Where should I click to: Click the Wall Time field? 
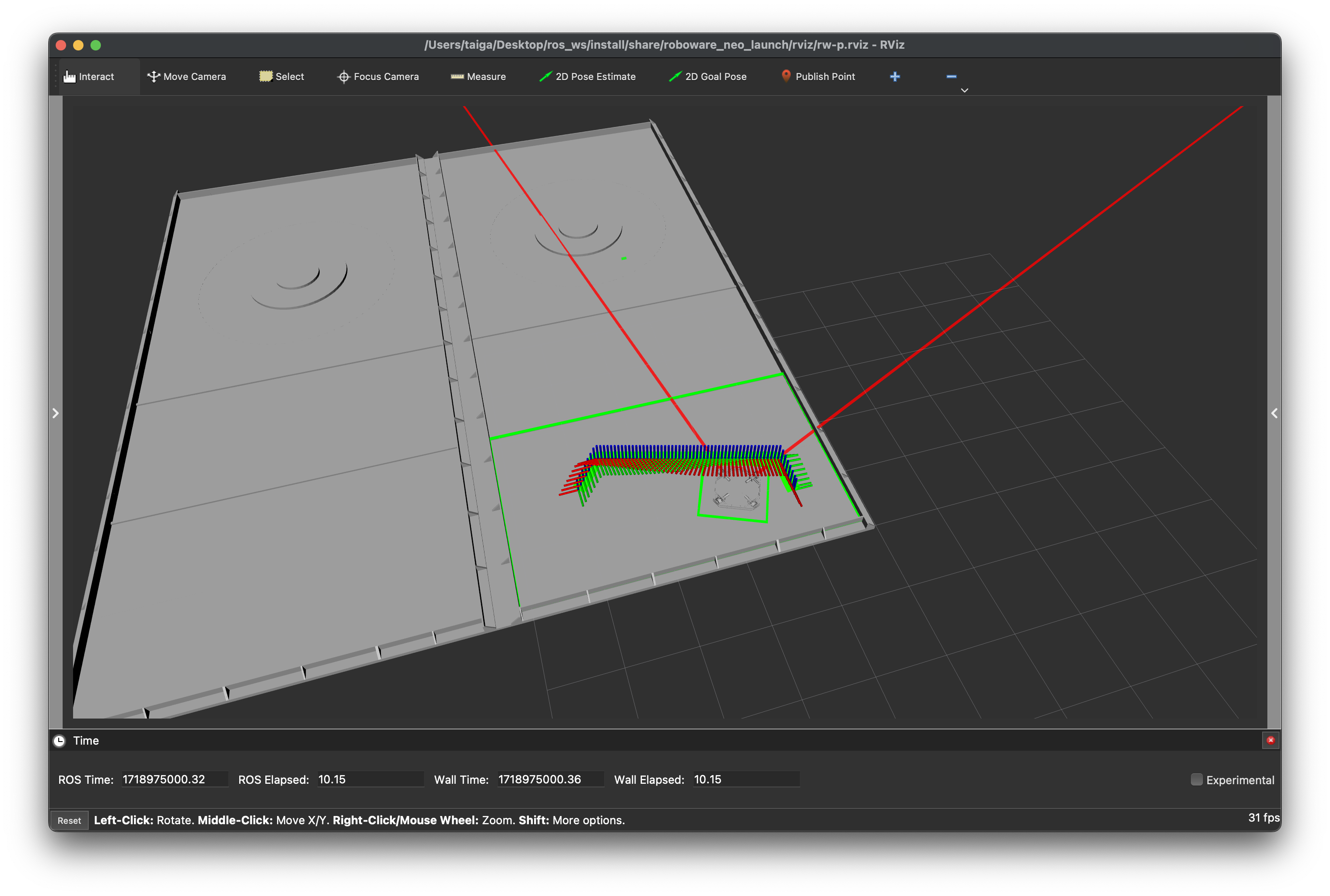point(550,779)
